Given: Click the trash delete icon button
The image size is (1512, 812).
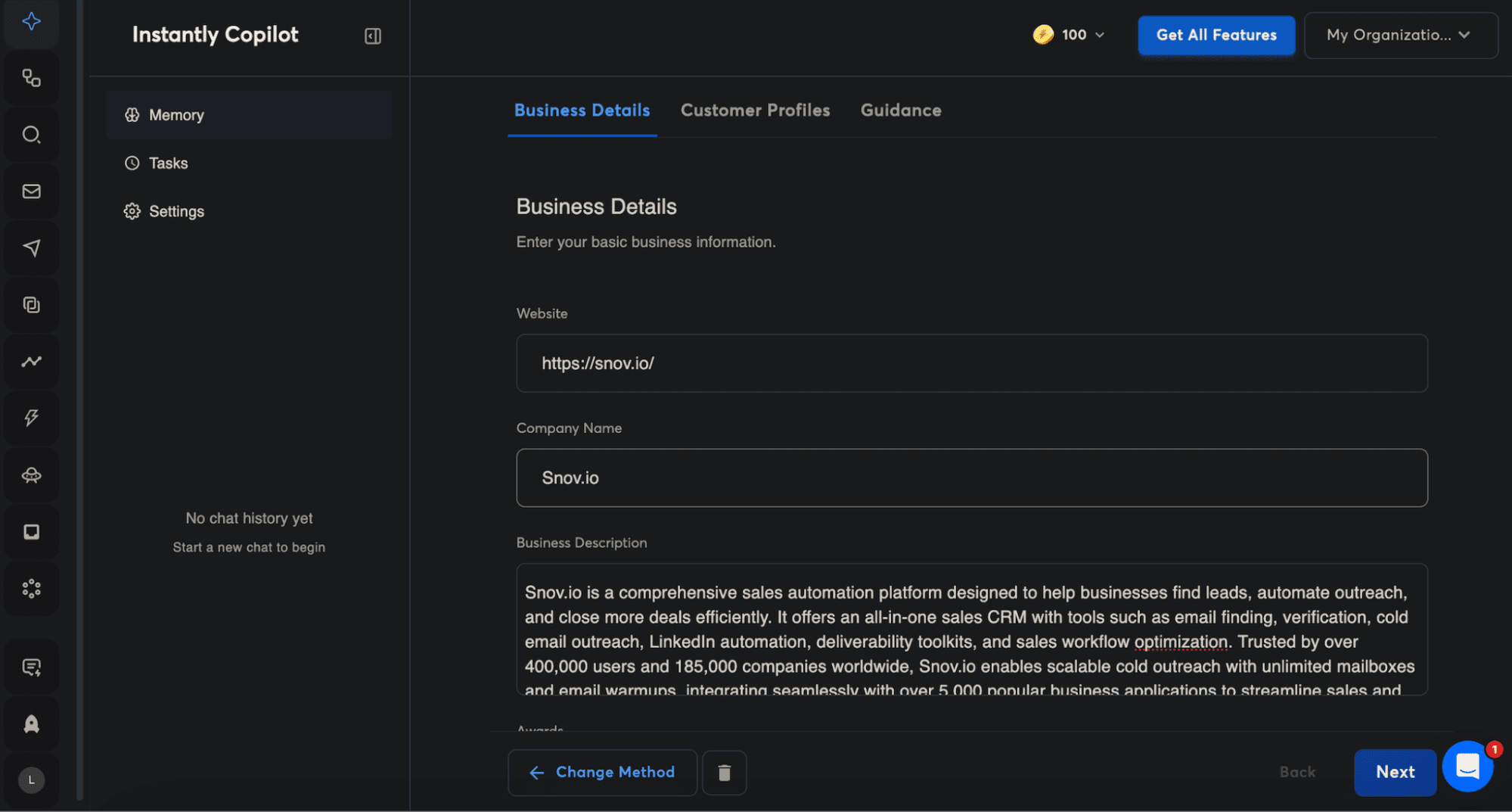Looking at the screenshot, I should (x=724, y=773).
